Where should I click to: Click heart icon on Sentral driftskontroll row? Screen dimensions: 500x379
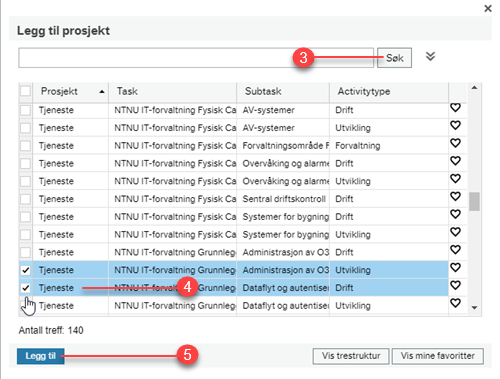pos(455,196)
